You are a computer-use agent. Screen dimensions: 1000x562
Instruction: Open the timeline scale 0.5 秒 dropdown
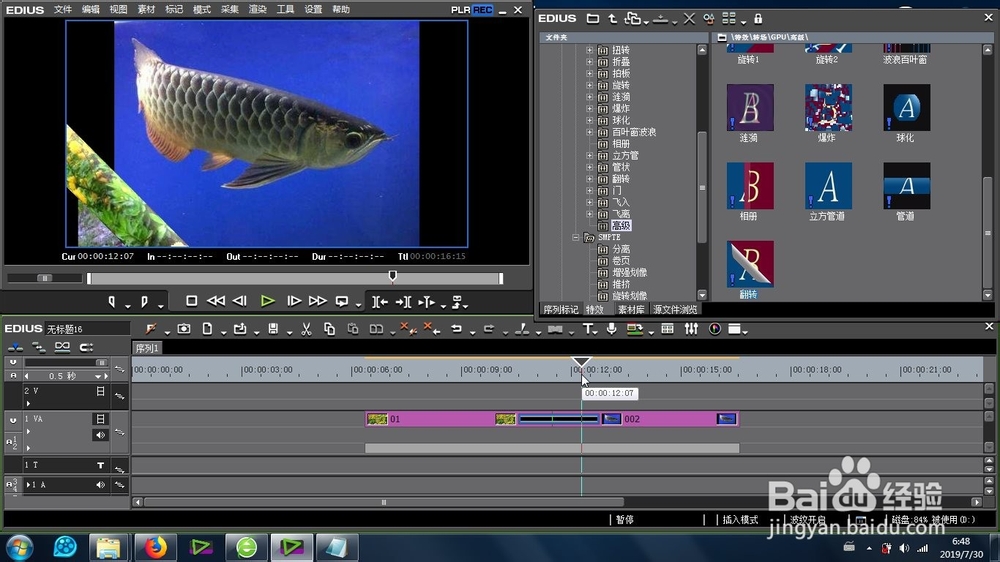click(99, 376)
